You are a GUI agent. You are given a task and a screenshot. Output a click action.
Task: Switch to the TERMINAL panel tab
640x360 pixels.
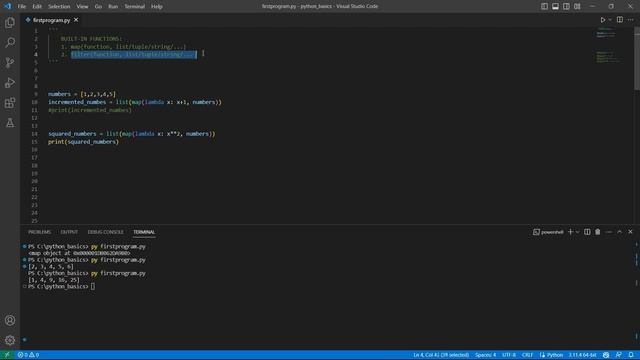[144, 232]
